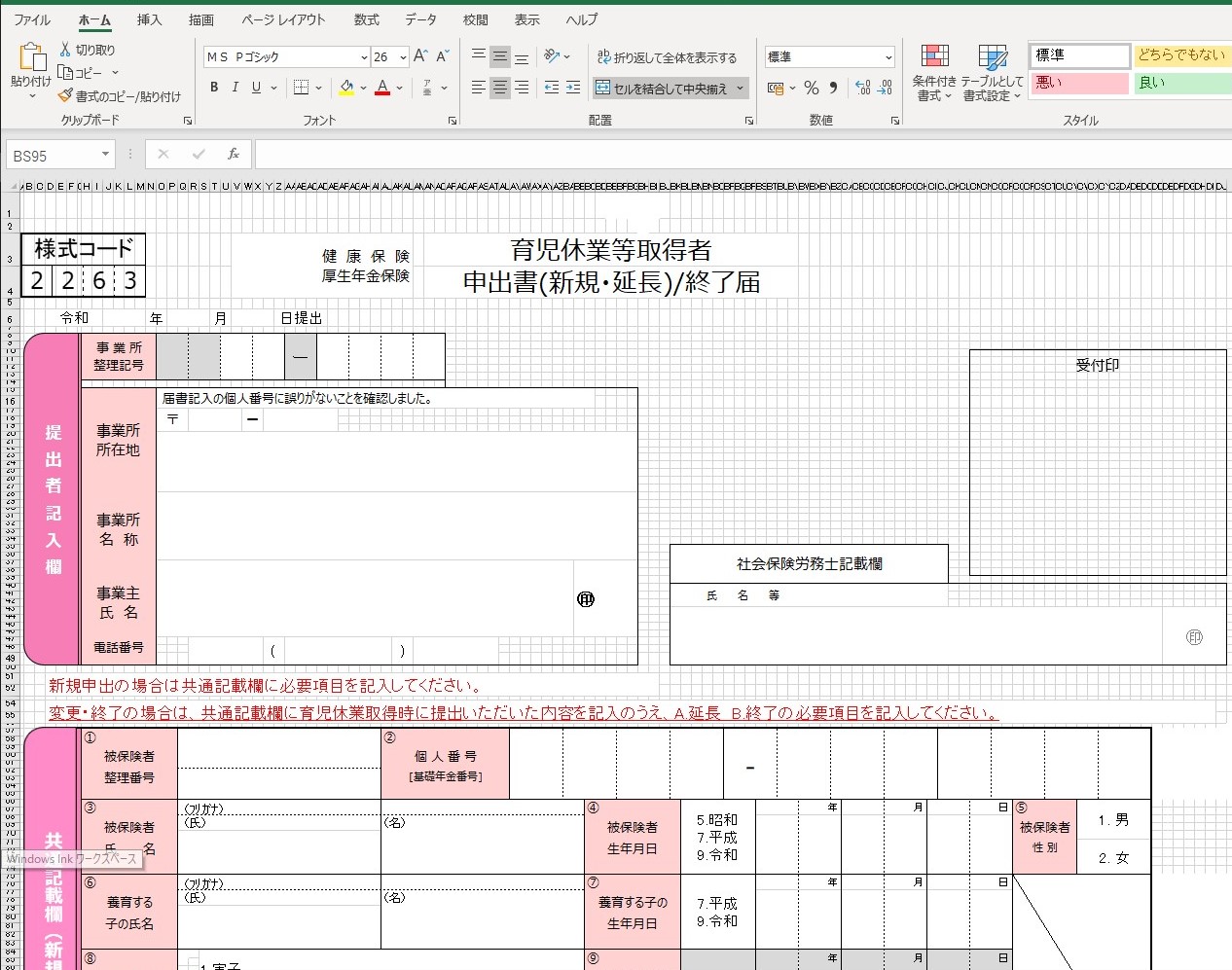Toggle bold formatting
The height and width of the screenshot is (970, 1232).
214,88
